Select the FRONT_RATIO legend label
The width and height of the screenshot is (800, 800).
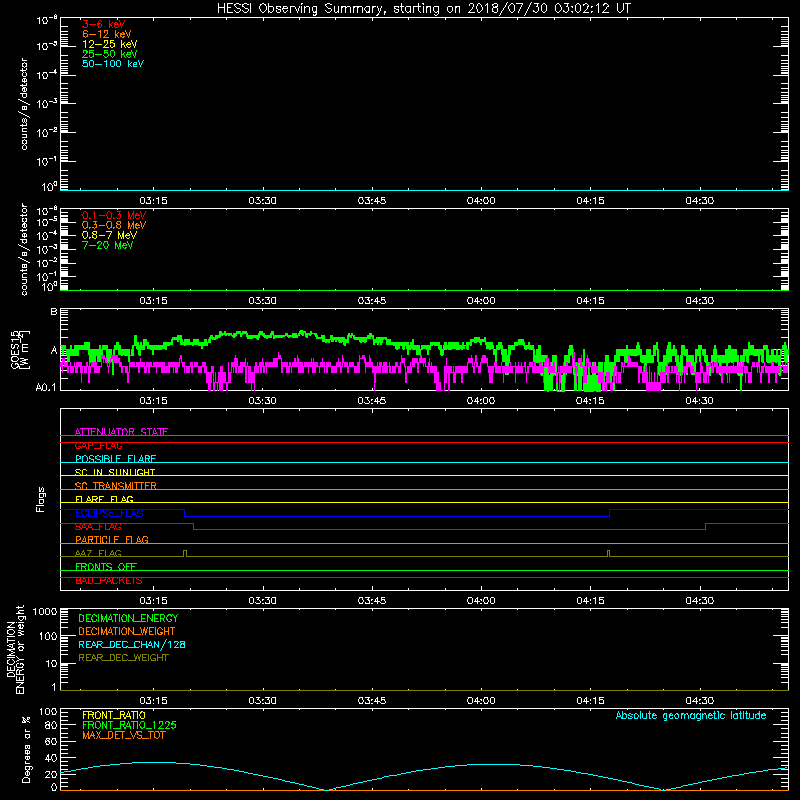[x=114, y=715]
